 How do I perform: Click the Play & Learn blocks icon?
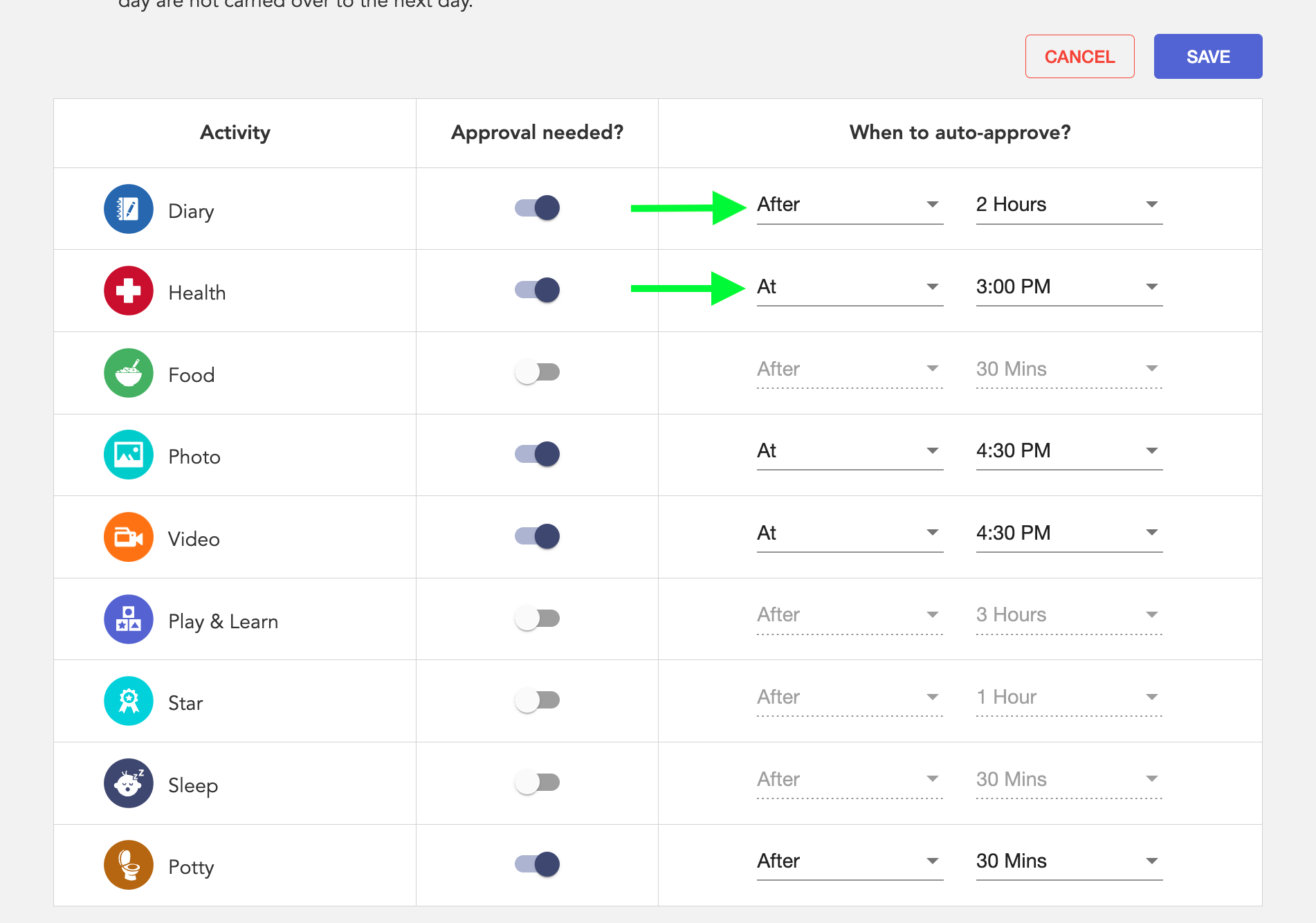(x=129, y=619)
